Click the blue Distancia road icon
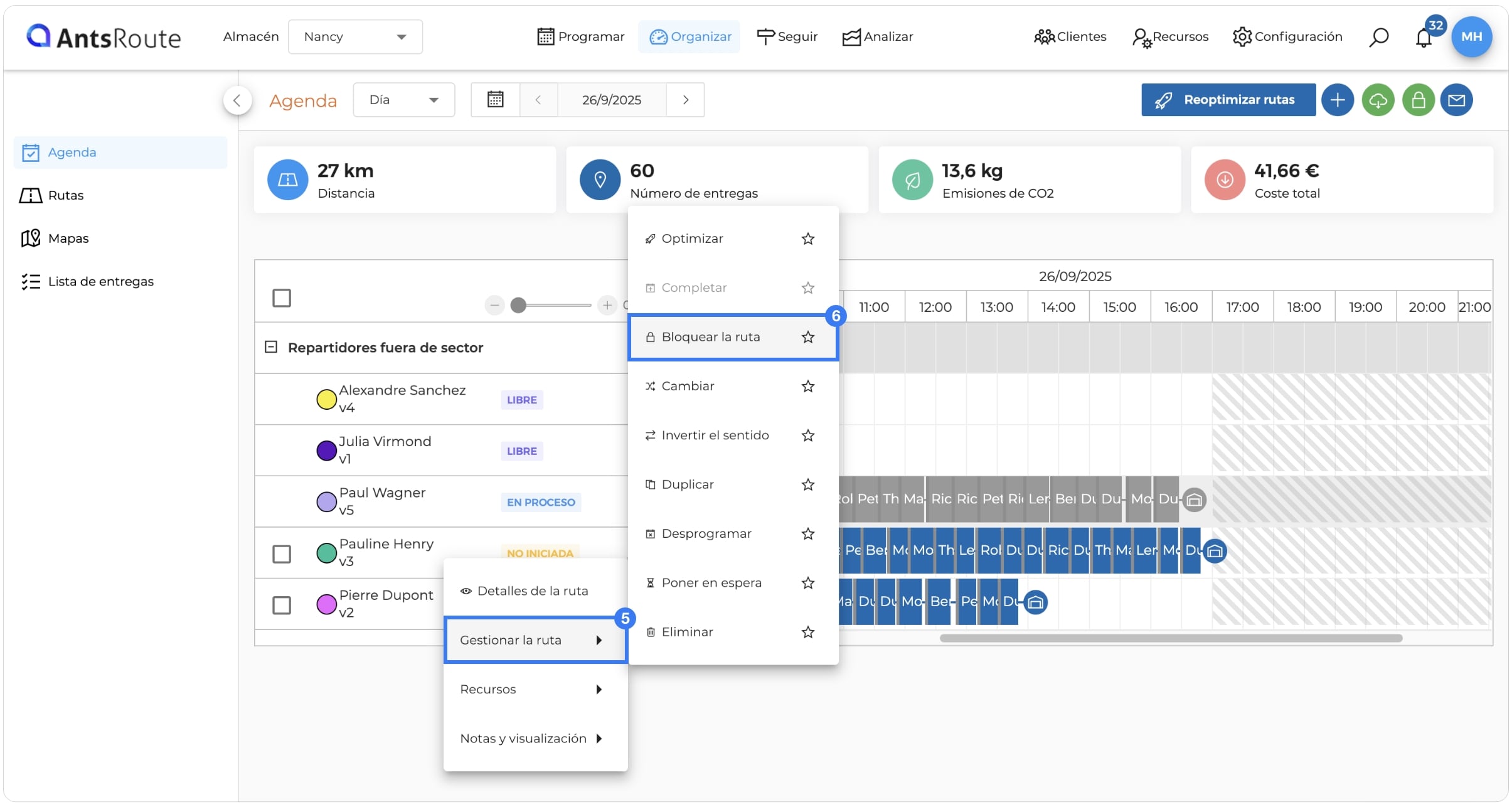This screenshot has height=807, width=1512. click(x=287, y=180)
